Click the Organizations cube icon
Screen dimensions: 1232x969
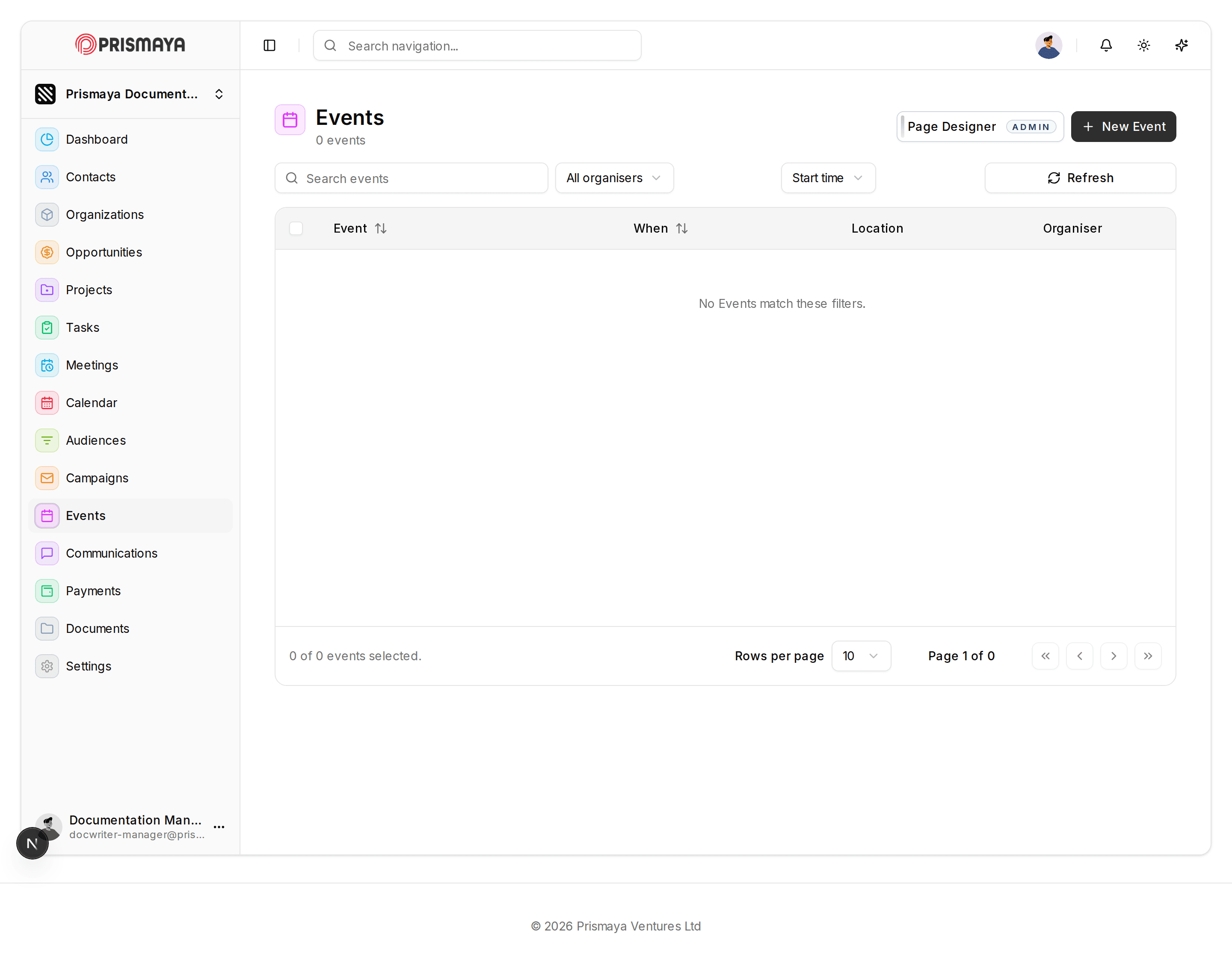(x=47, y=214)
